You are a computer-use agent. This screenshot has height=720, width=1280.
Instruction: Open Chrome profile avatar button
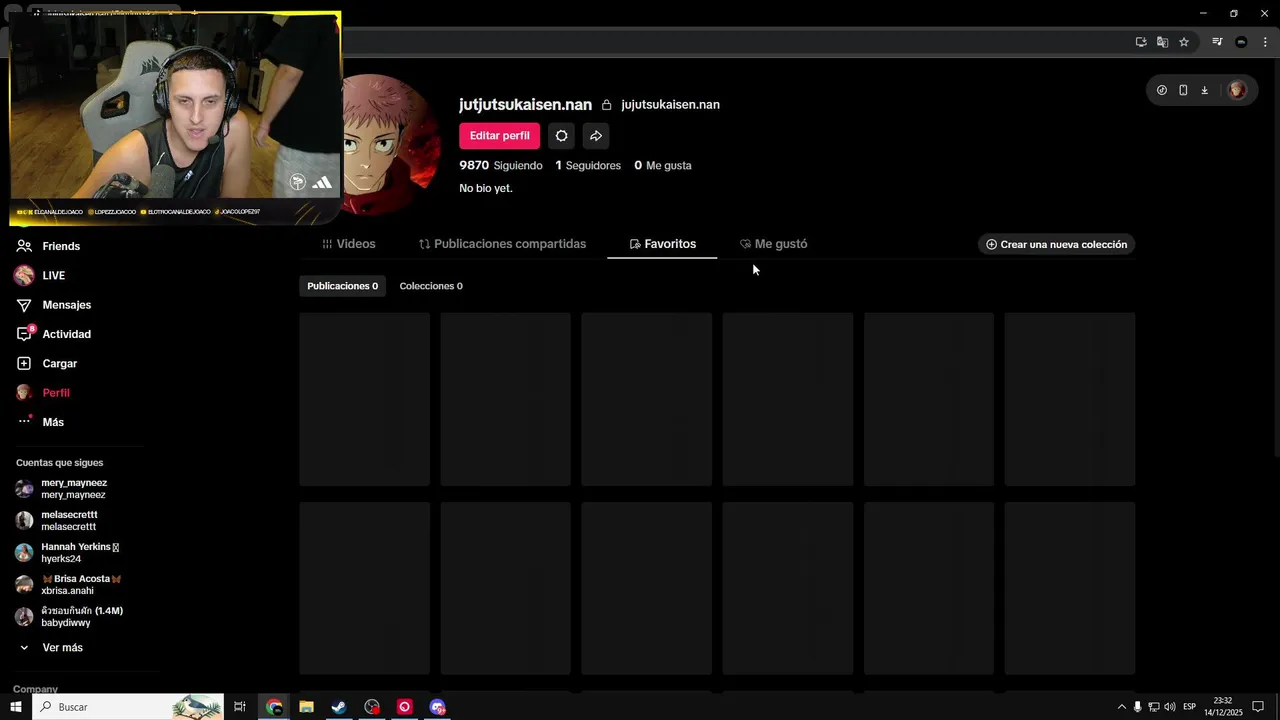tap(1241, 42)
